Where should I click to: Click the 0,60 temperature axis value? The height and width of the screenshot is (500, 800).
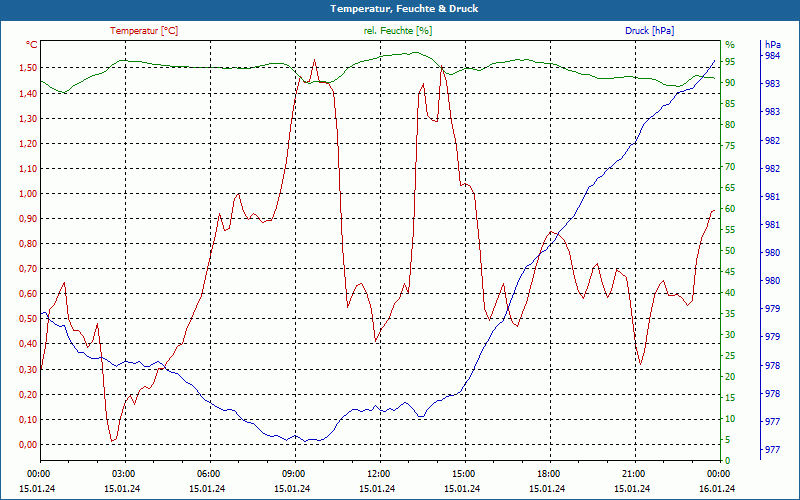click(x=28, y=294)
